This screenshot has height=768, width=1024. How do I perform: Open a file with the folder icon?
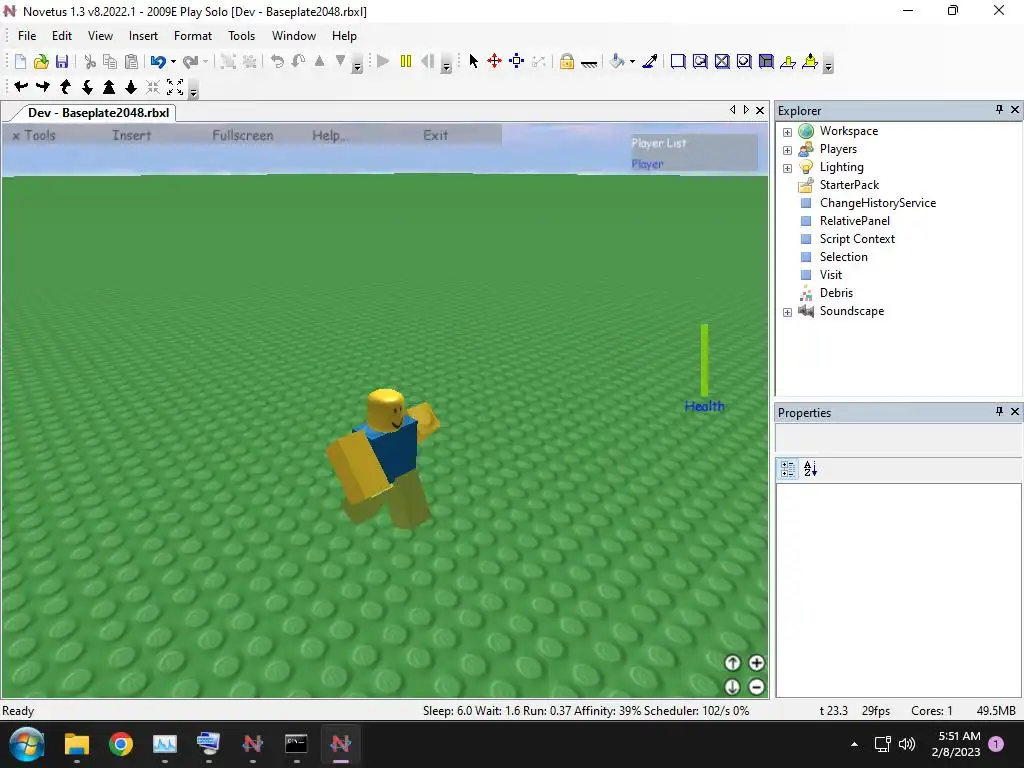click(41, 61)
